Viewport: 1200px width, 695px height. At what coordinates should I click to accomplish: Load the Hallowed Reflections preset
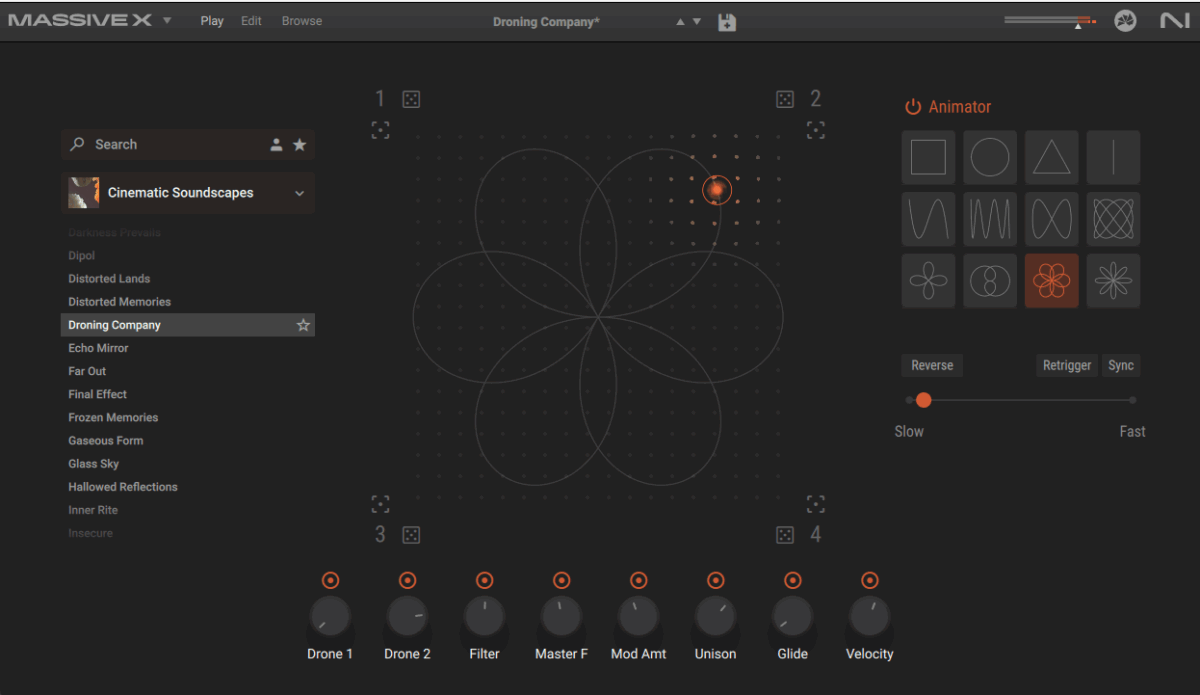123,487
